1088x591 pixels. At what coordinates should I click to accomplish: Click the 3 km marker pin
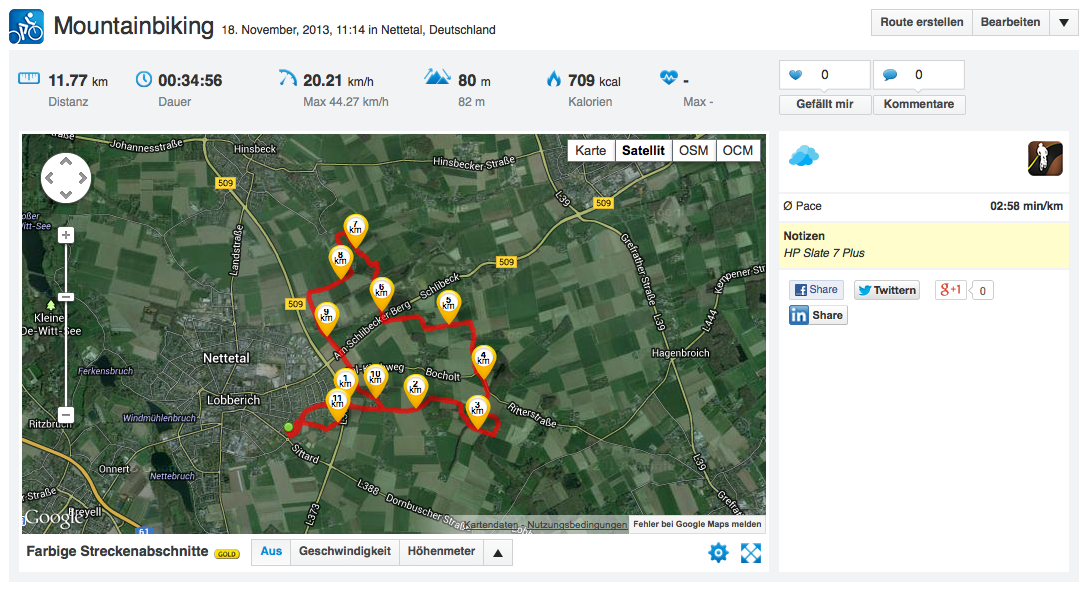(x=477, y=412)
